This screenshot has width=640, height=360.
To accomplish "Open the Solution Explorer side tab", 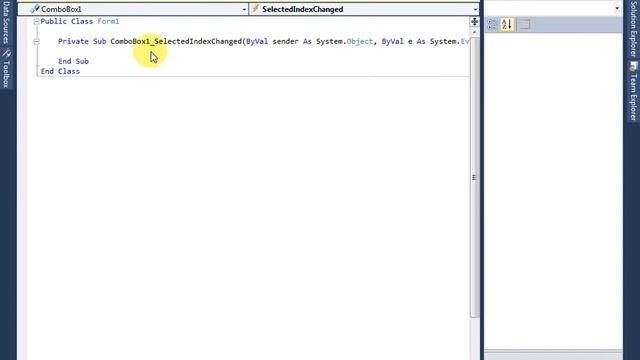I will click(x=633, y=29).
